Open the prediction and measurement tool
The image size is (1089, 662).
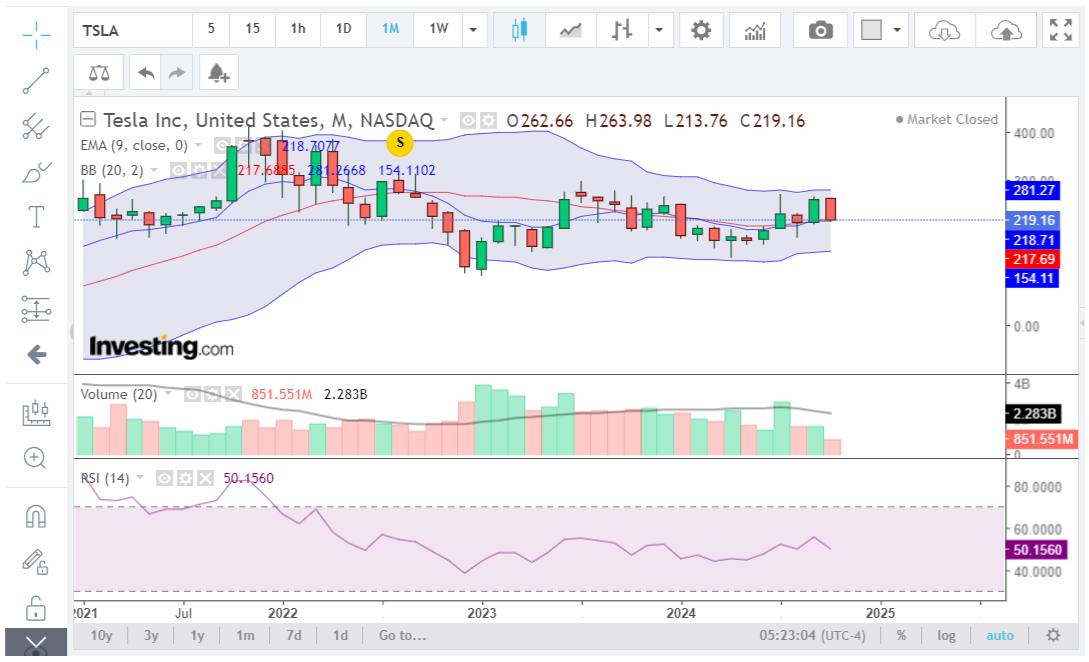tap(35, 309)
